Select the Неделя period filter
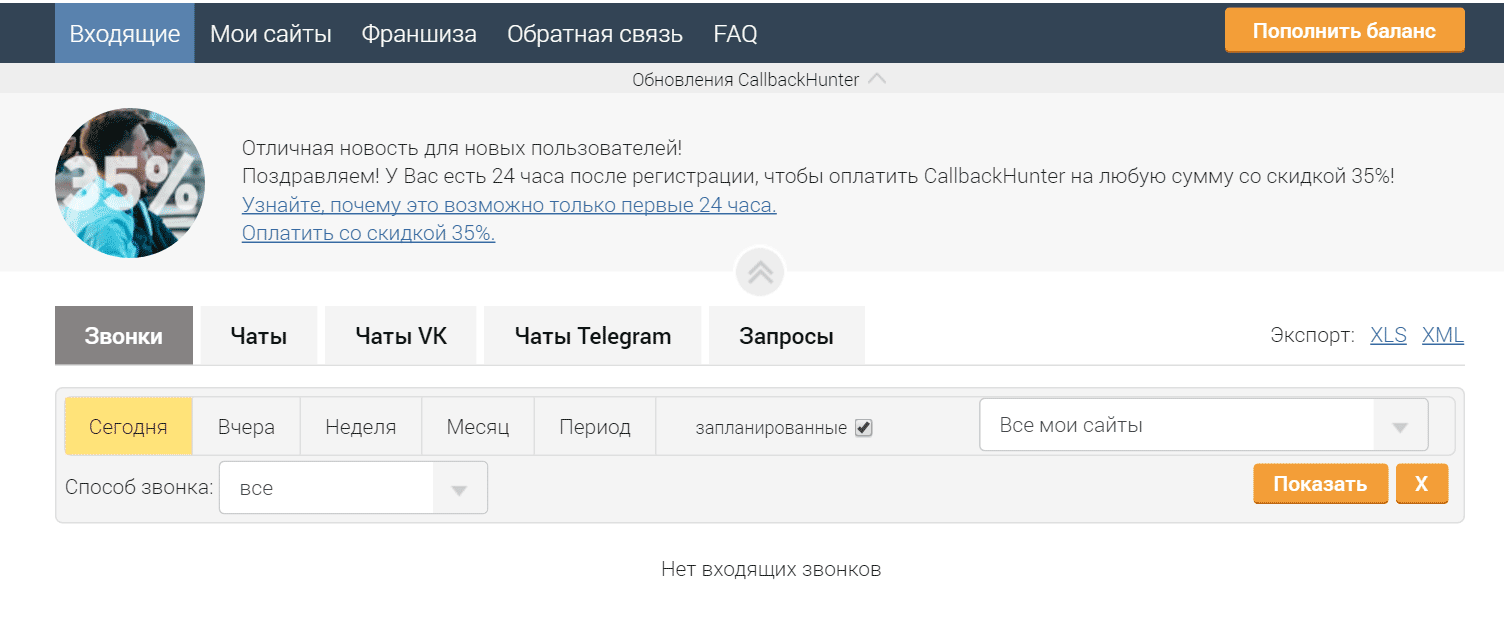Image resolution: width=1504 pixels, height=633 pixels. point(361,427)
